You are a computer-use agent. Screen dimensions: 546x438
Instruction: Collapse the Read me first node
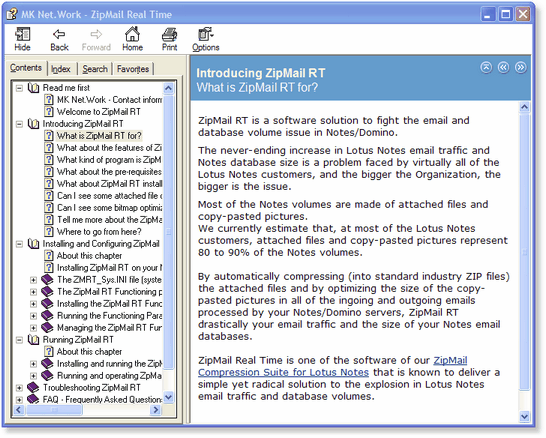[20, 88]
